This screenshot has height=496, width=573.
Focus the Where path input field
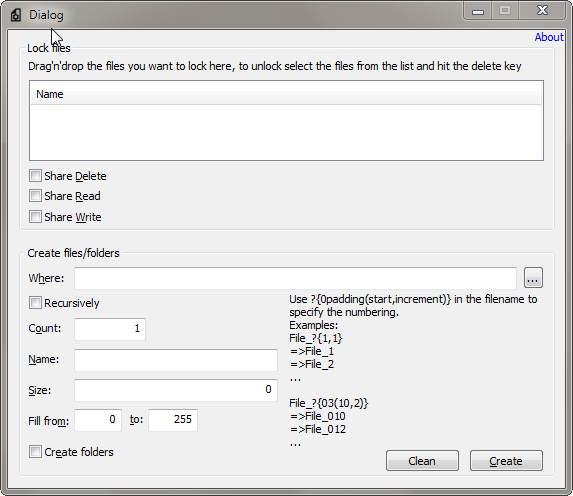click(x=295, y=278)
